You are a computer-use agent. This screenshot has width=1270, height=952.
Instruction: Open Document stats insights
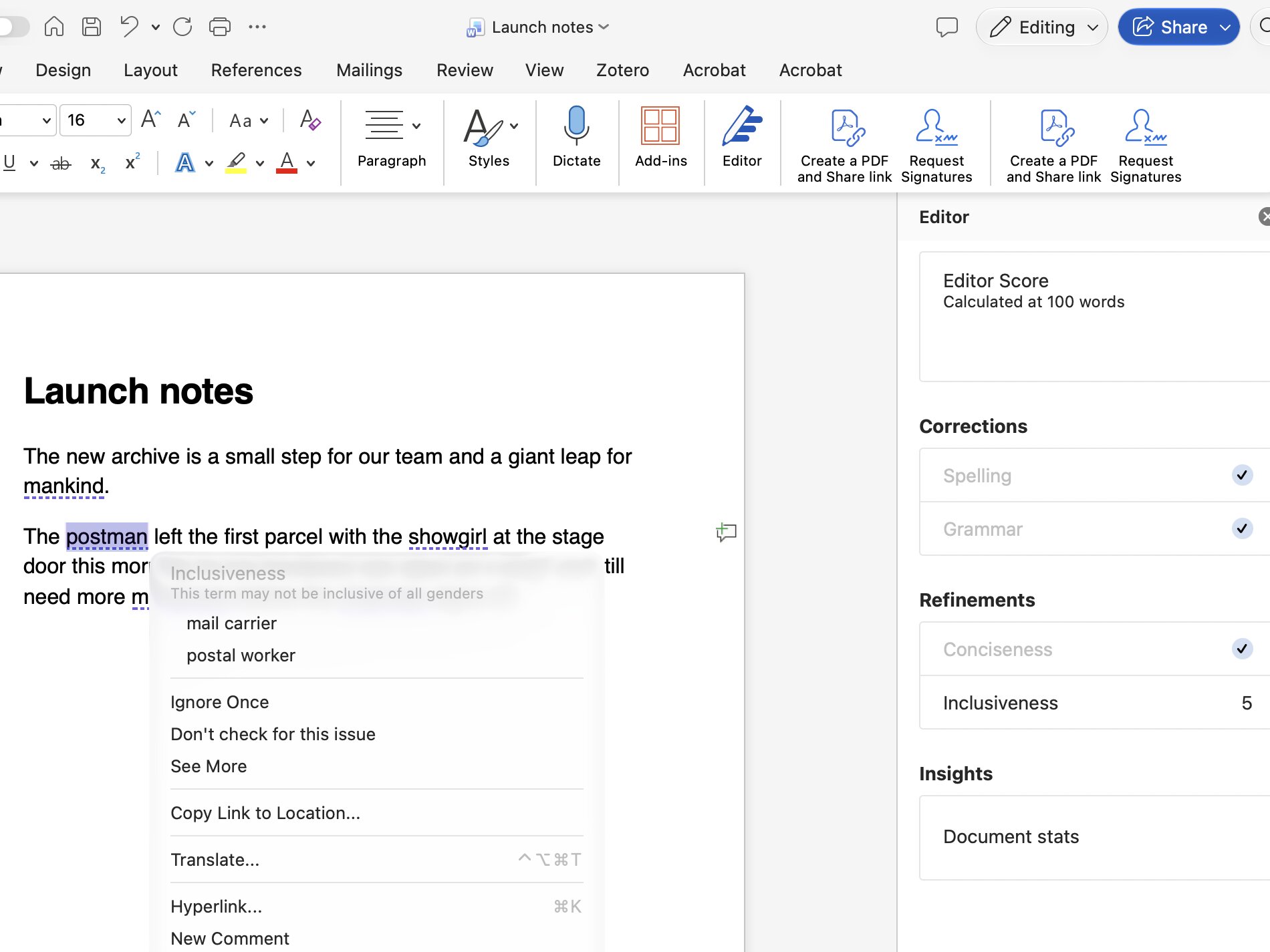1095,837
